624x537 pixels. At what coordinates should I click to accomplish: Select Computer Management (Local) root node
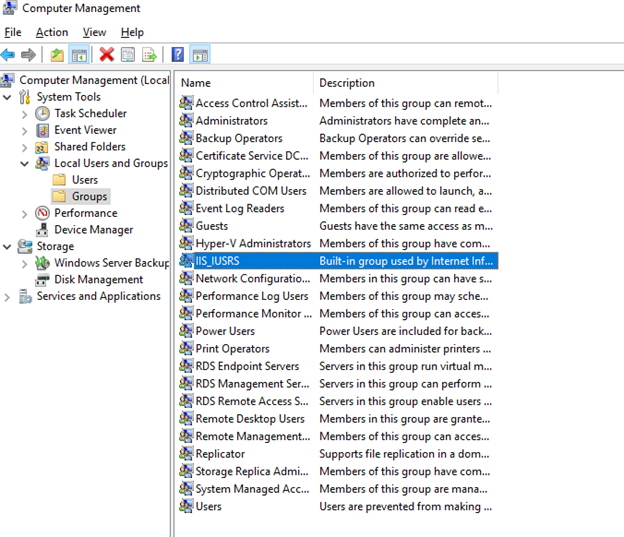point(94,80)
